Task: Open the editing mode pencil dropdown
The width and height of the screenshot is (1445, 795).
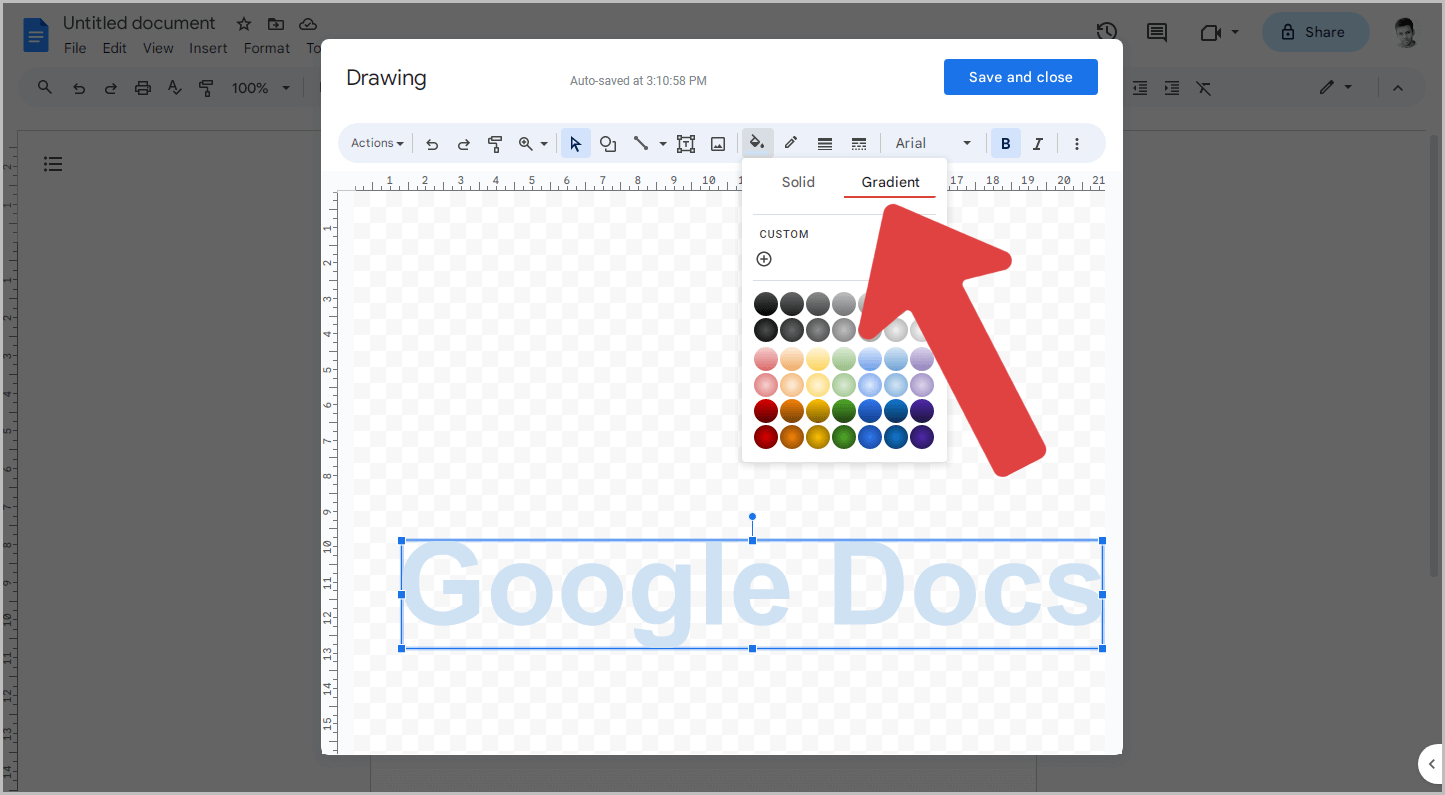Action: point(1335,88)
